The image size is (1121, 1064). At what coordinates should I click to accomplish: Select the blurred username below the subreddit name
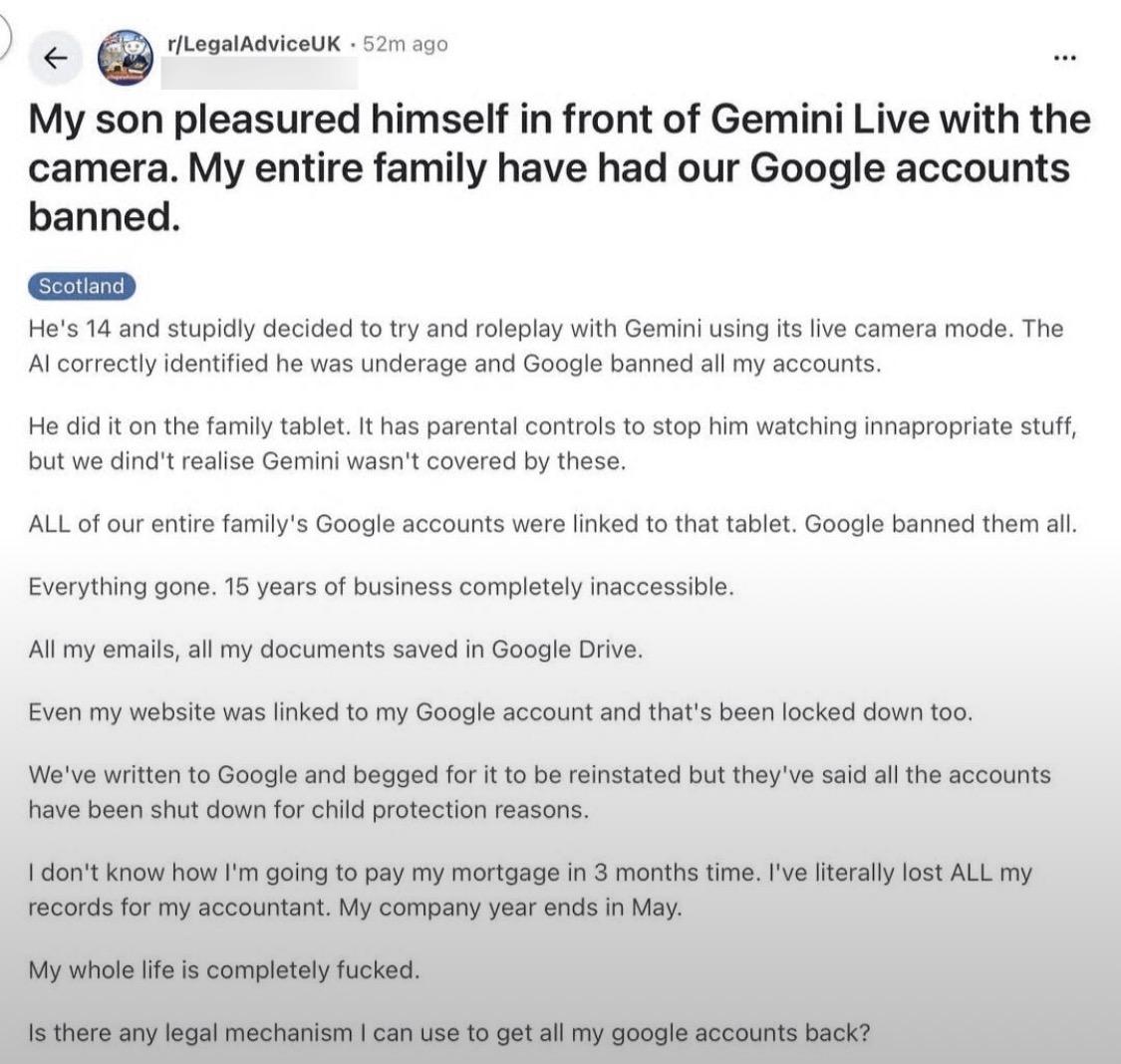coord(265,72)
